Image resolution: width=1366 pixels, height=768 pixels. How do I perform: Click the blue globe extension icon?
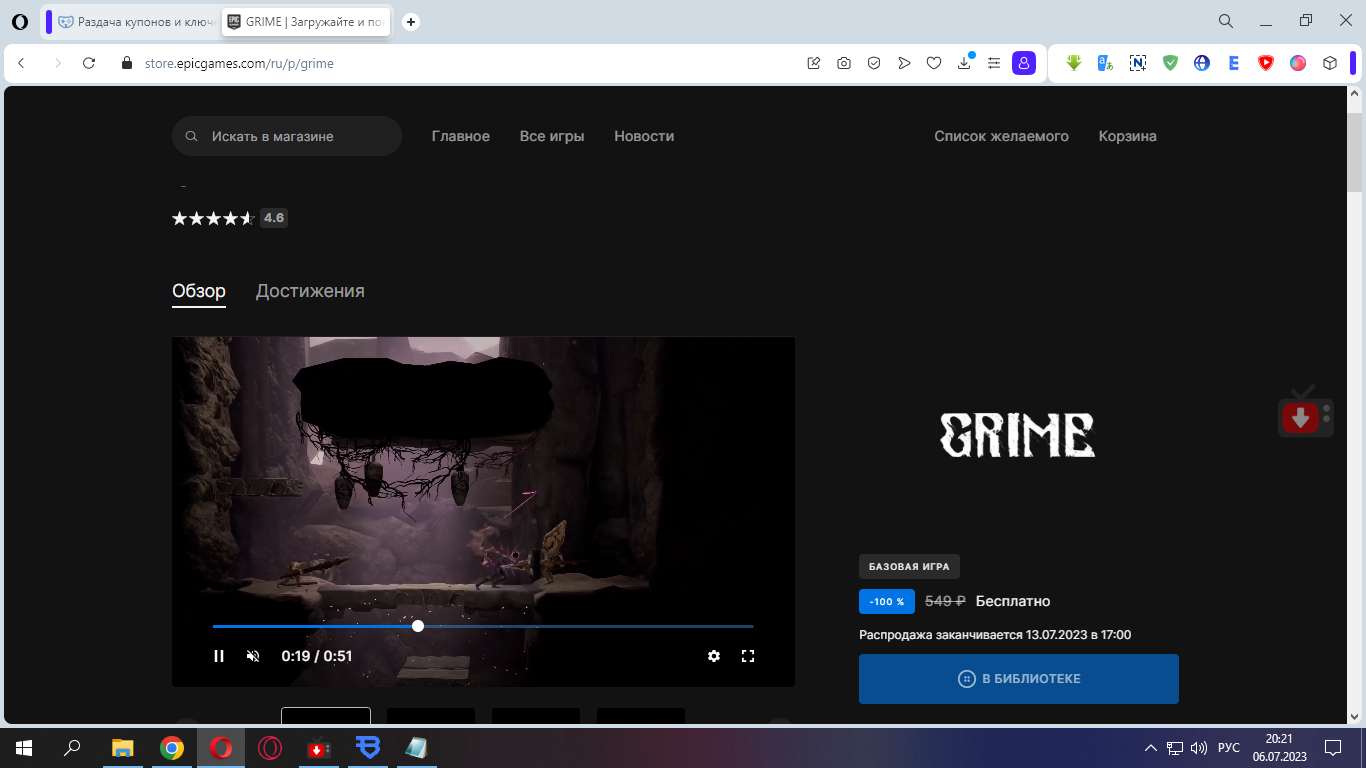pyautogui.click(x=1202, y=63)
